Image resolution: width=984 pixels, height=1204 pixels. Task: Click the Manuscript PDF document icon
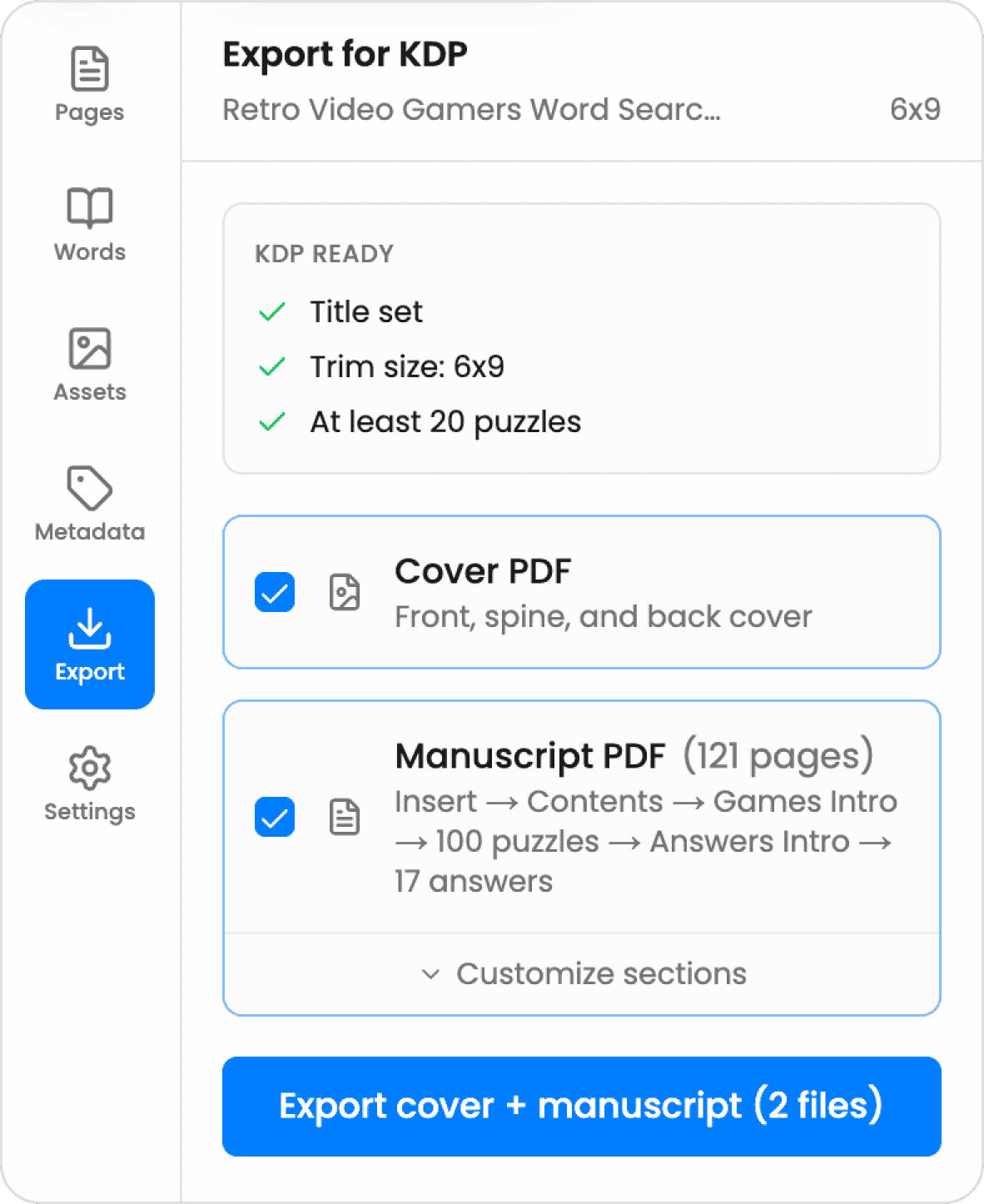pyautogui.click(x=345, y=817)
